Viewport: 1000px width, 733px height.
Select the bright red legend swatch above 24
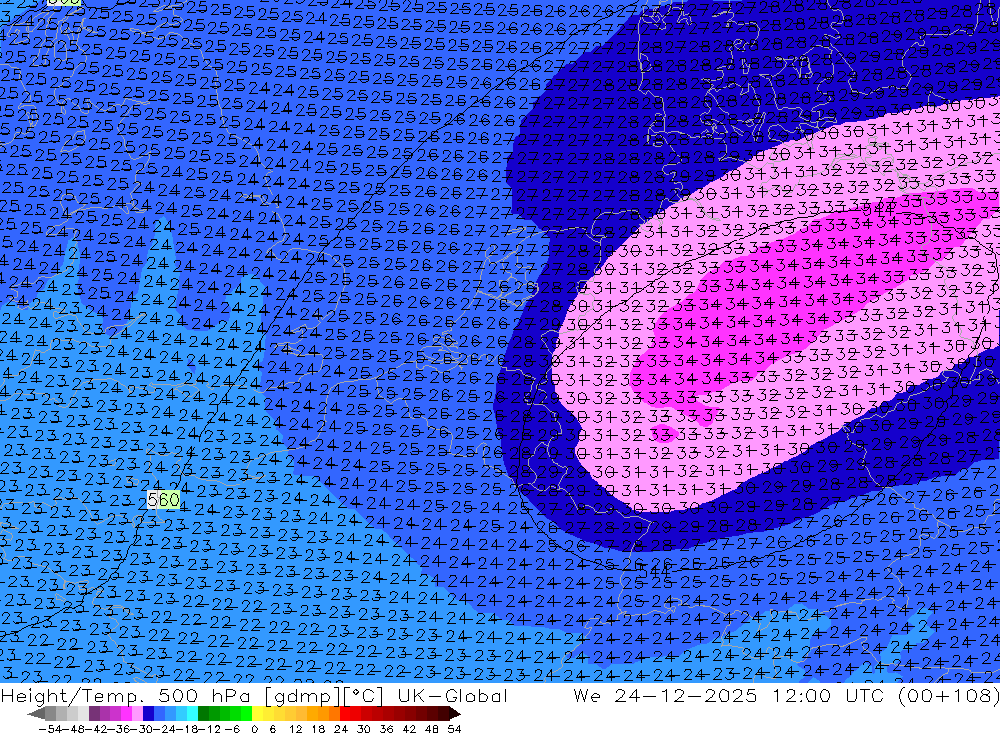tap(345, 713)
